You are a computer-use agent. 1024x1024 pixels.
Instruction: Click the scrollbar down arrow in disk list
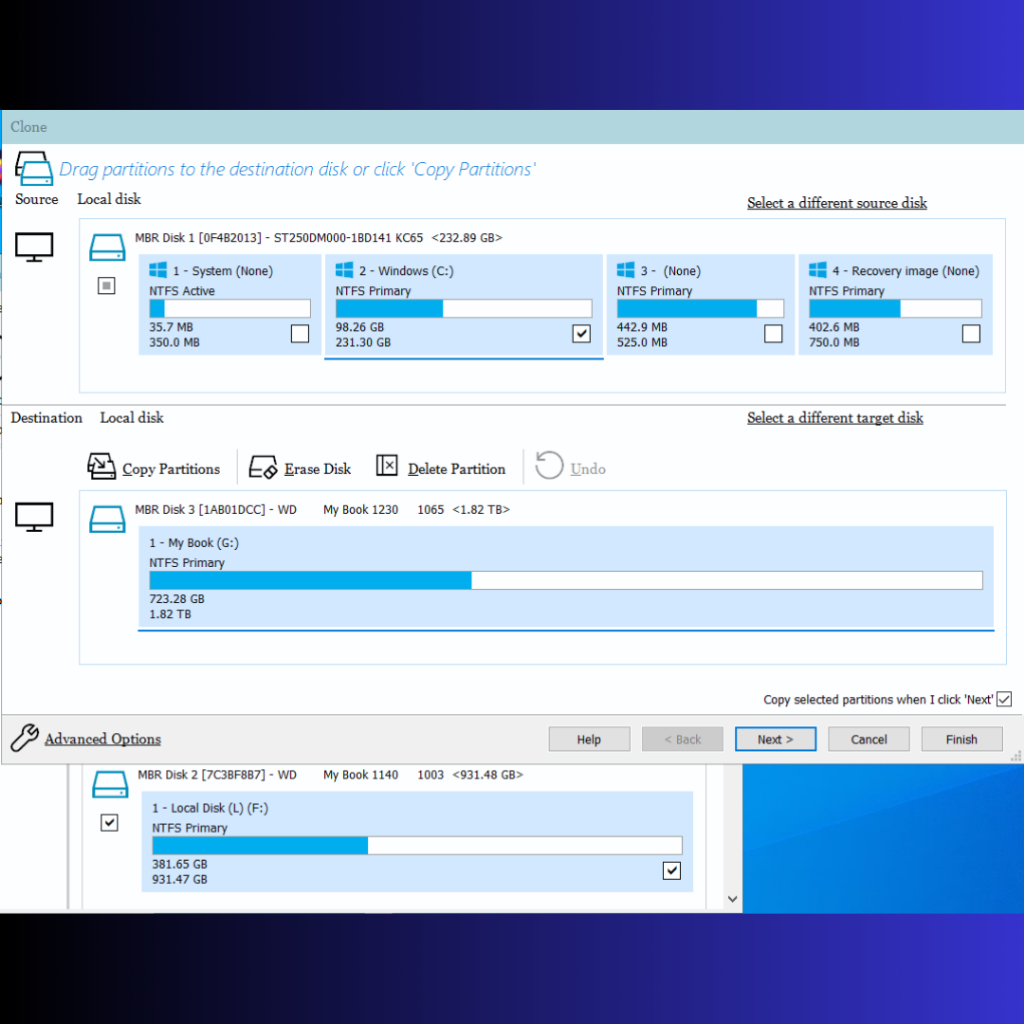[x=732, y=899]
